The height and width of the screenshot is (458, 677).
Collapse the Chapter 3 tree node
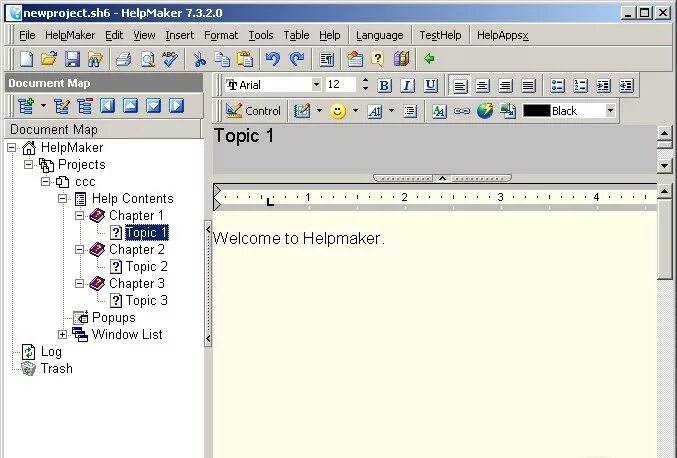[79, 284]
